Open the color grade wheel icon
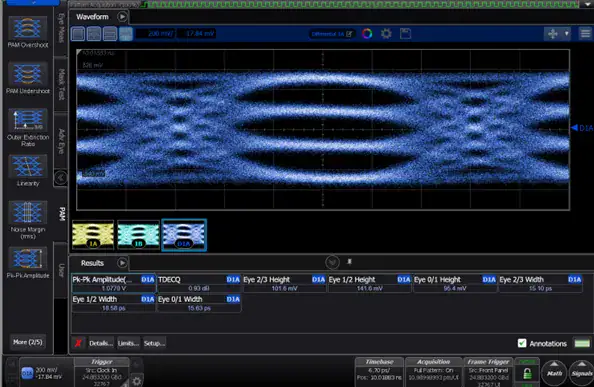Viewport: 594px width, 387px height. (x=367, y=34)
